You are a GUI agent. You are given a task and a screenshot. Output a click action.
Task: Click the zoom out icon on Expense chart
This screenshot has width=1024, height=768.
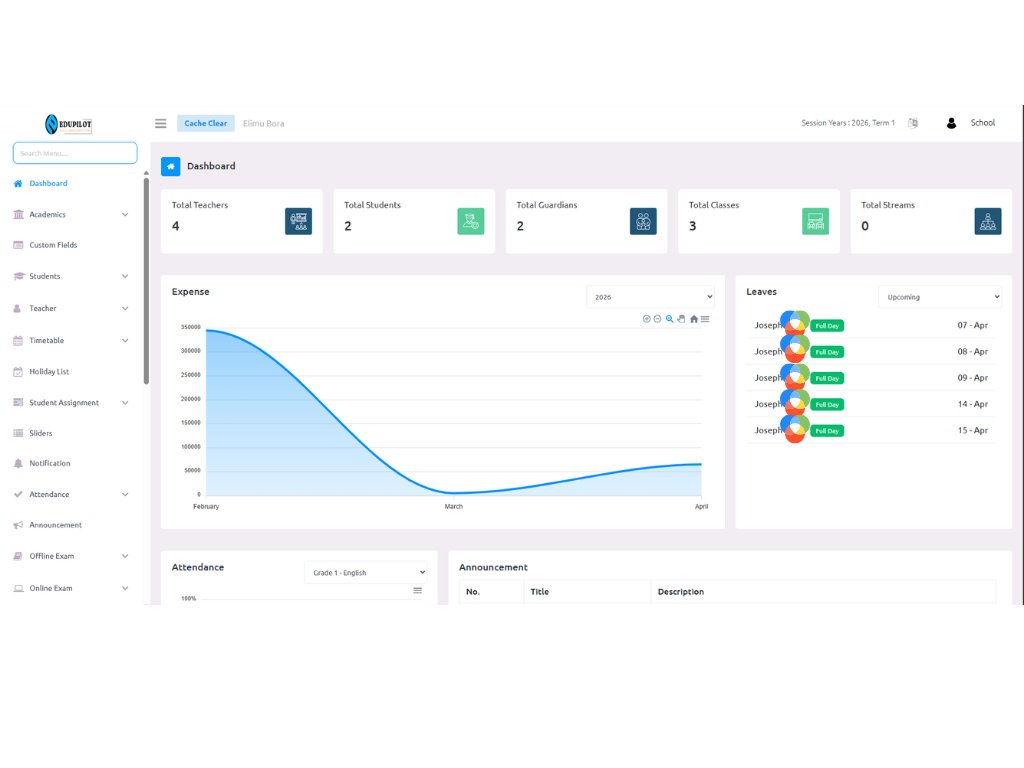657,319
